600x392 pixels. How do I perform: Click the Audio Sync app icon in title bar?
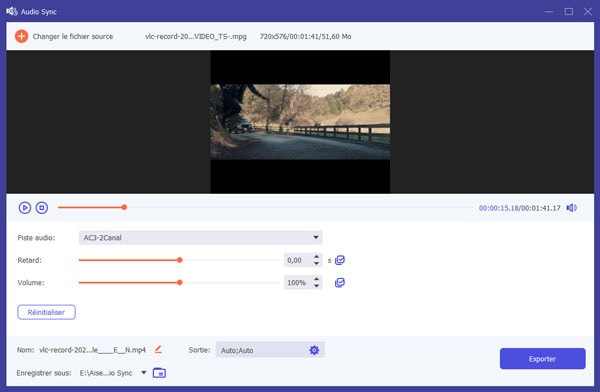click(12, 11)
